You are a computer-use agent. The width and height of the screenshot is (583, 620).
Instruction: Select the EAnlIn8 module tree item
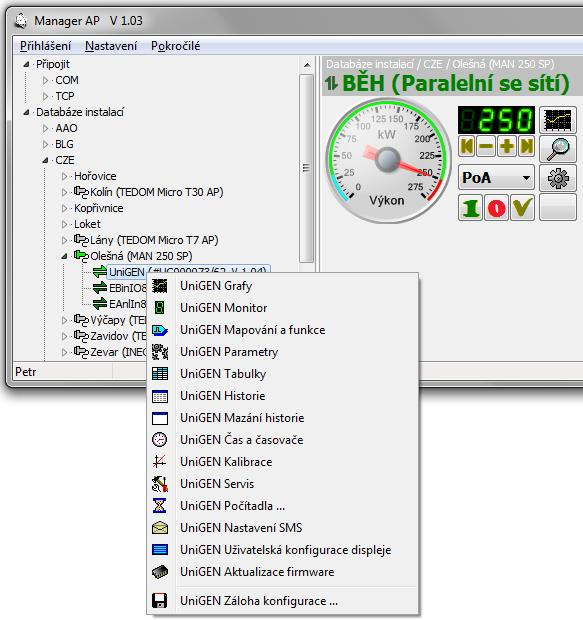(128, 304)
